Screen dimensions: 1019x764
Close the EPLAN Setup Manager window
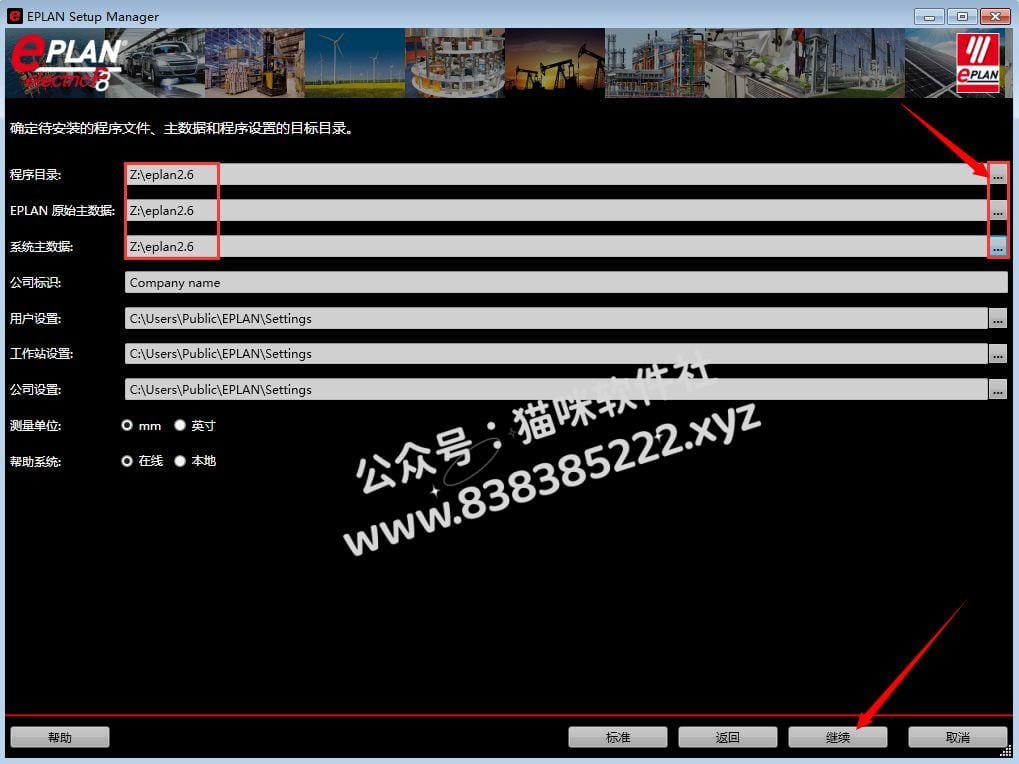(995, 16)
